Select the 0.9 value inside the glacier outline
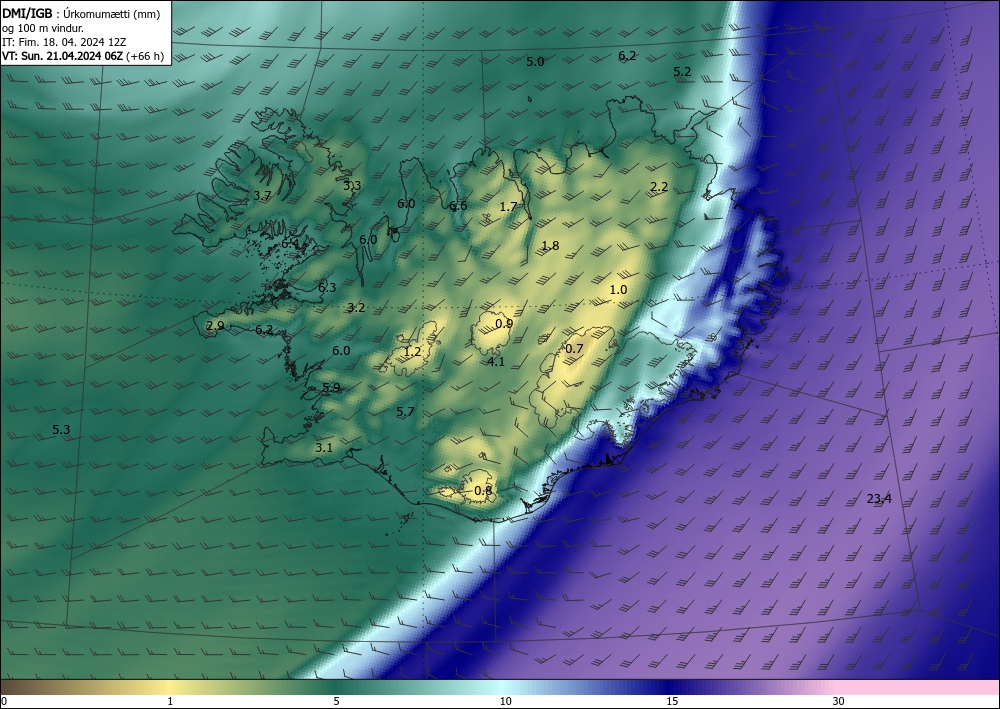Image resolution: width=1000 pixels, height=709 pixels. [x=504, y=323]
